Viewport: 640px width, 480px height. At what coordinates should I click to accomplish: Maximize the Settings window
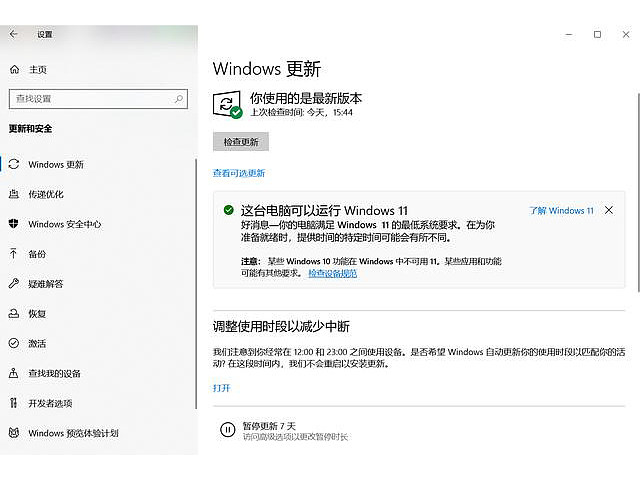597,35
